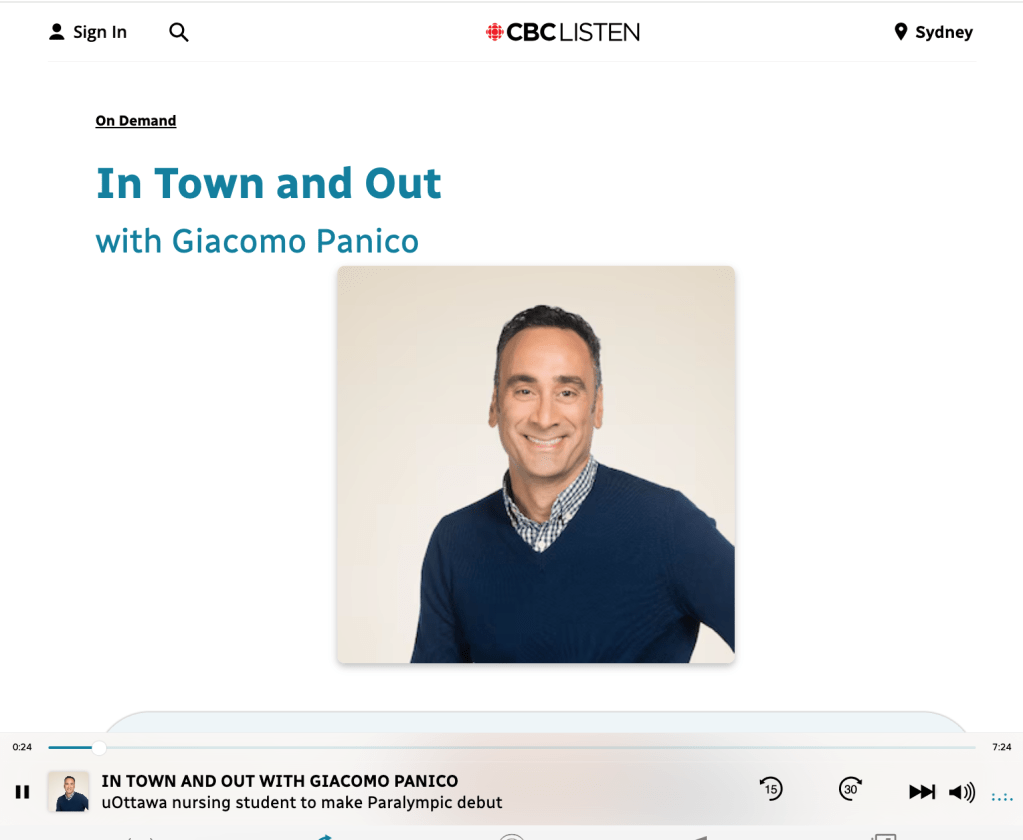
Task: Open the CBC Listen home logo
Action: point(563,32)
